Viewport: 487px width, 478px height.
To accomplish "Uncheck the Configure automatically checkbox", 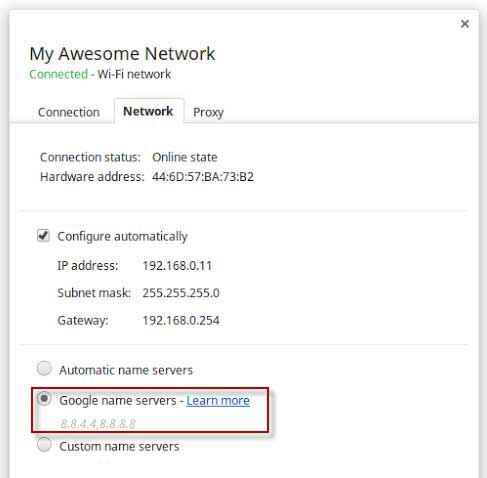I will pyautogui.click(x=43, y=235).
